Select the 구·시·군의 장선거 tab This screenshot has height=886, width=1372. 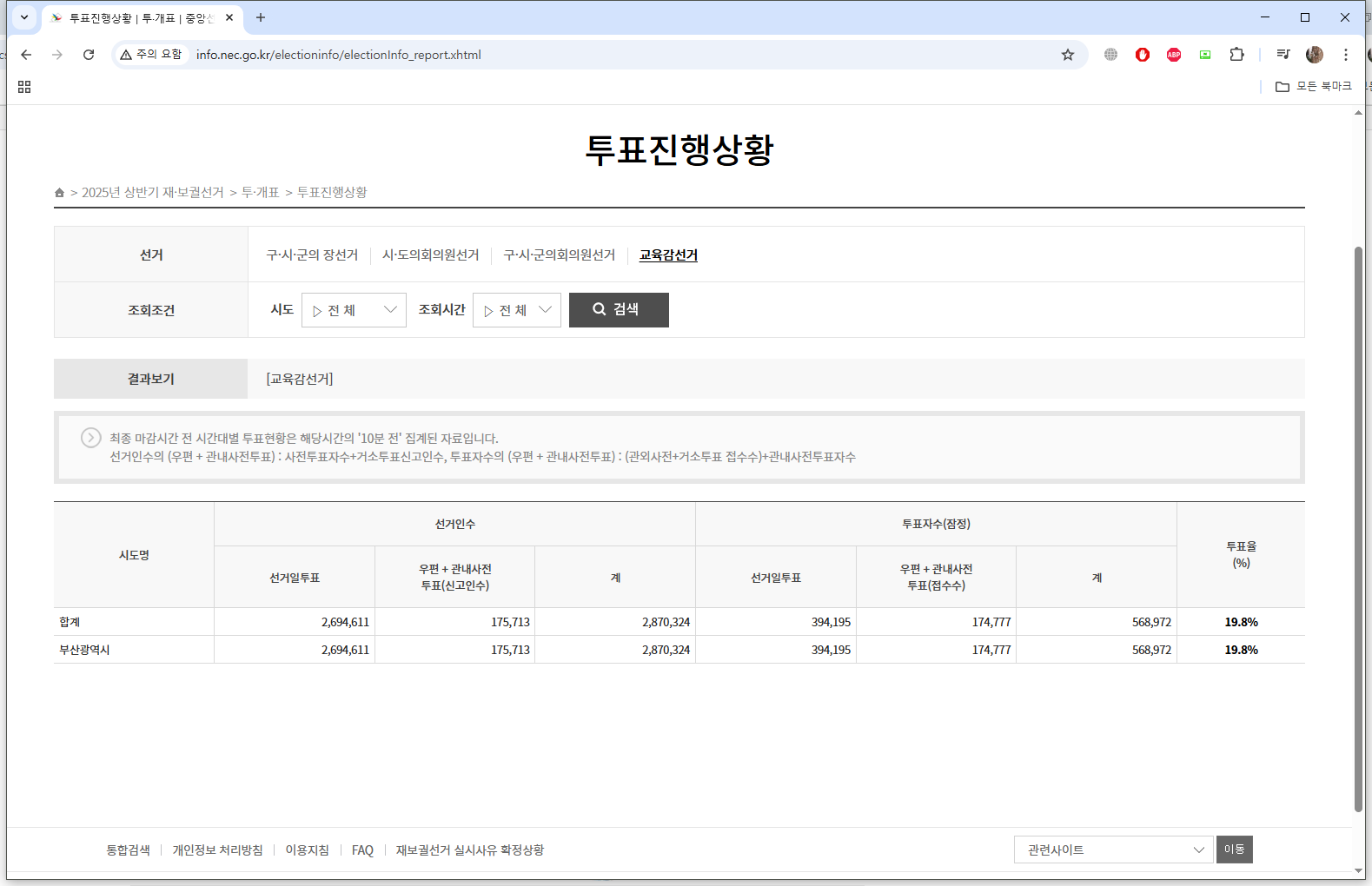click(x=312, y=255)
